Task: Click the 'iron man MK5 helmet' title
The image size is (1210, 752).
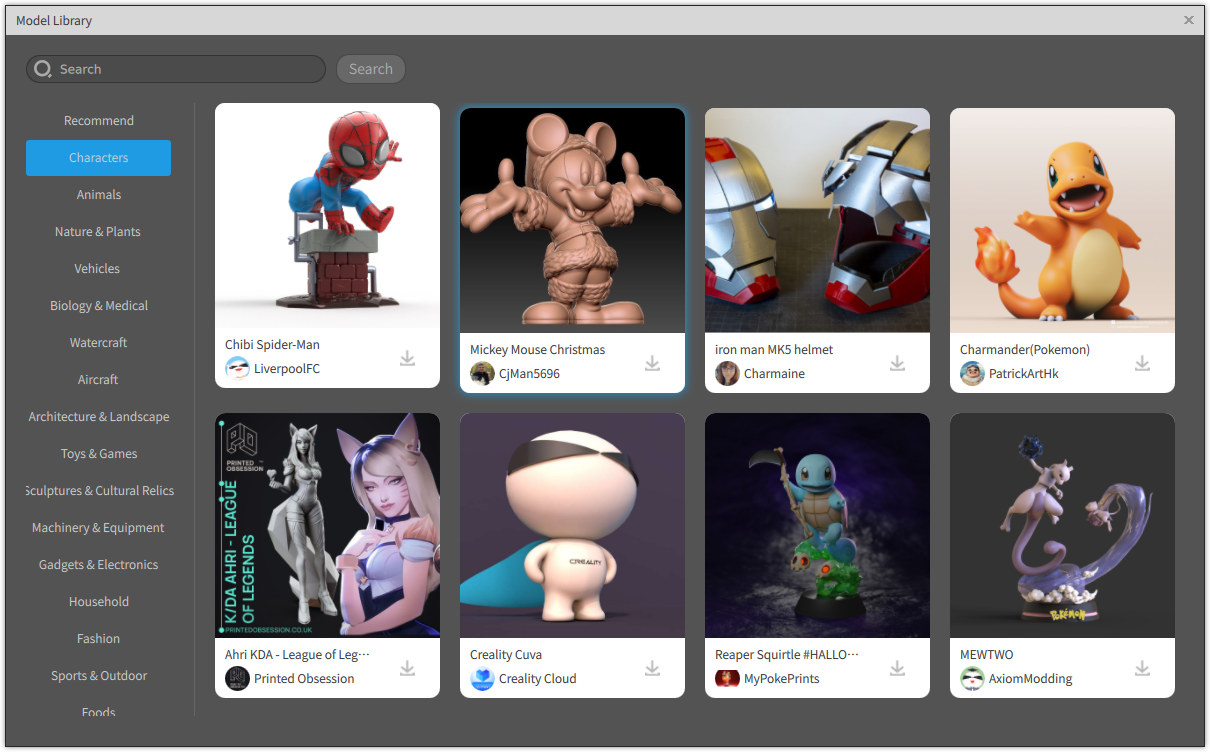Action: click(774, 350)
